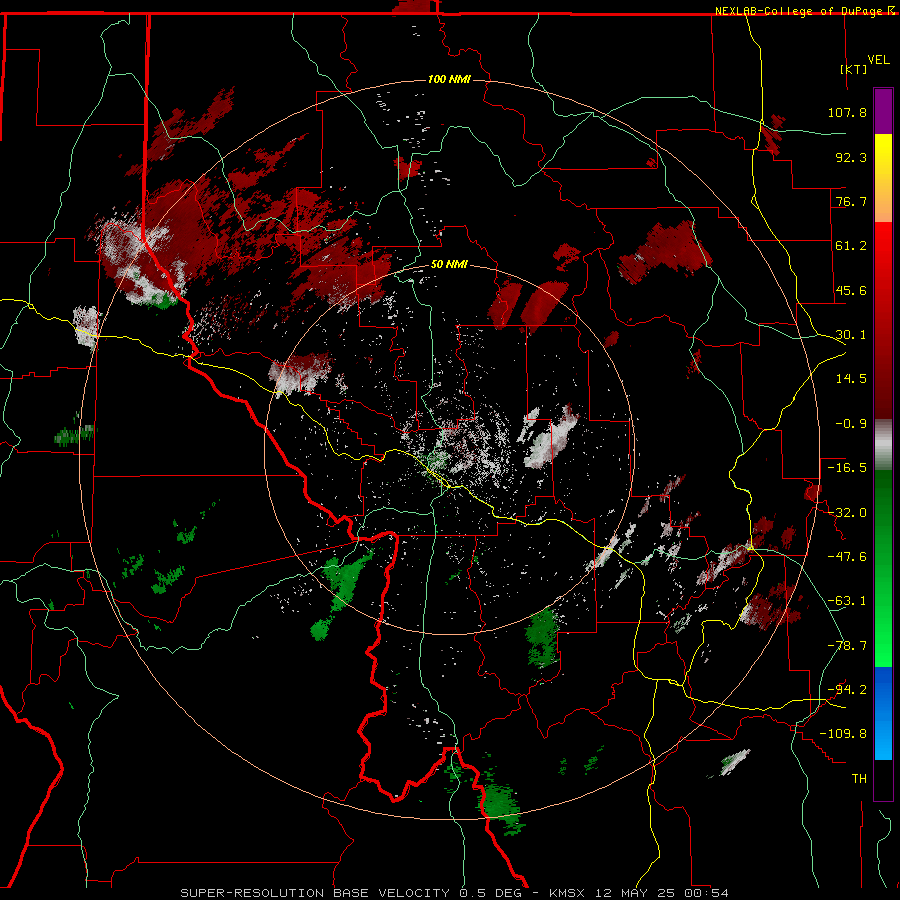Select the 45.6 velocity scale value
Viewport: 900px width, 900px height.
(851, 290)
